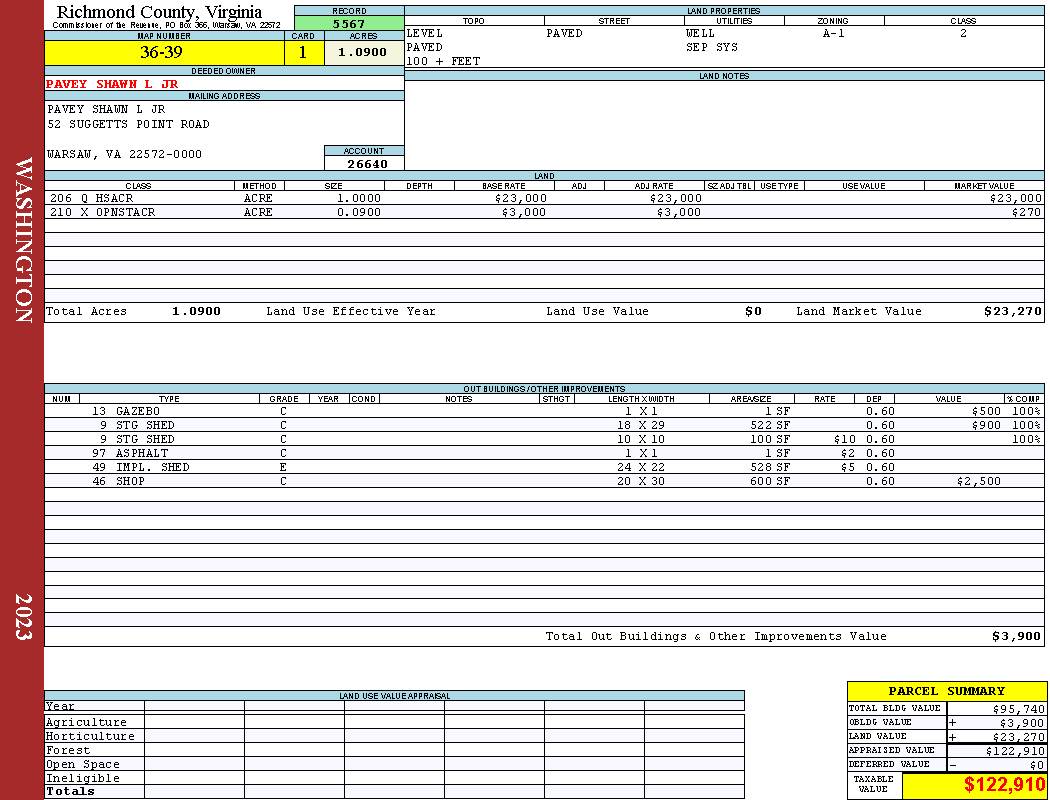
Task: Select the SHOP outbuilding row
Action: point(544,481)
